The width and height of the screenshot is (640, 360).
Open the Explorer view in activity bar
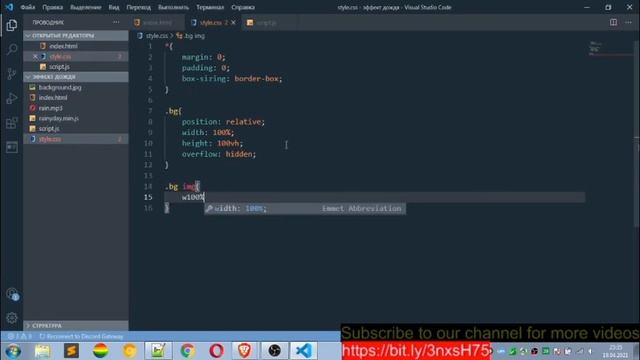pyautogui.click(x=12, y=25)
